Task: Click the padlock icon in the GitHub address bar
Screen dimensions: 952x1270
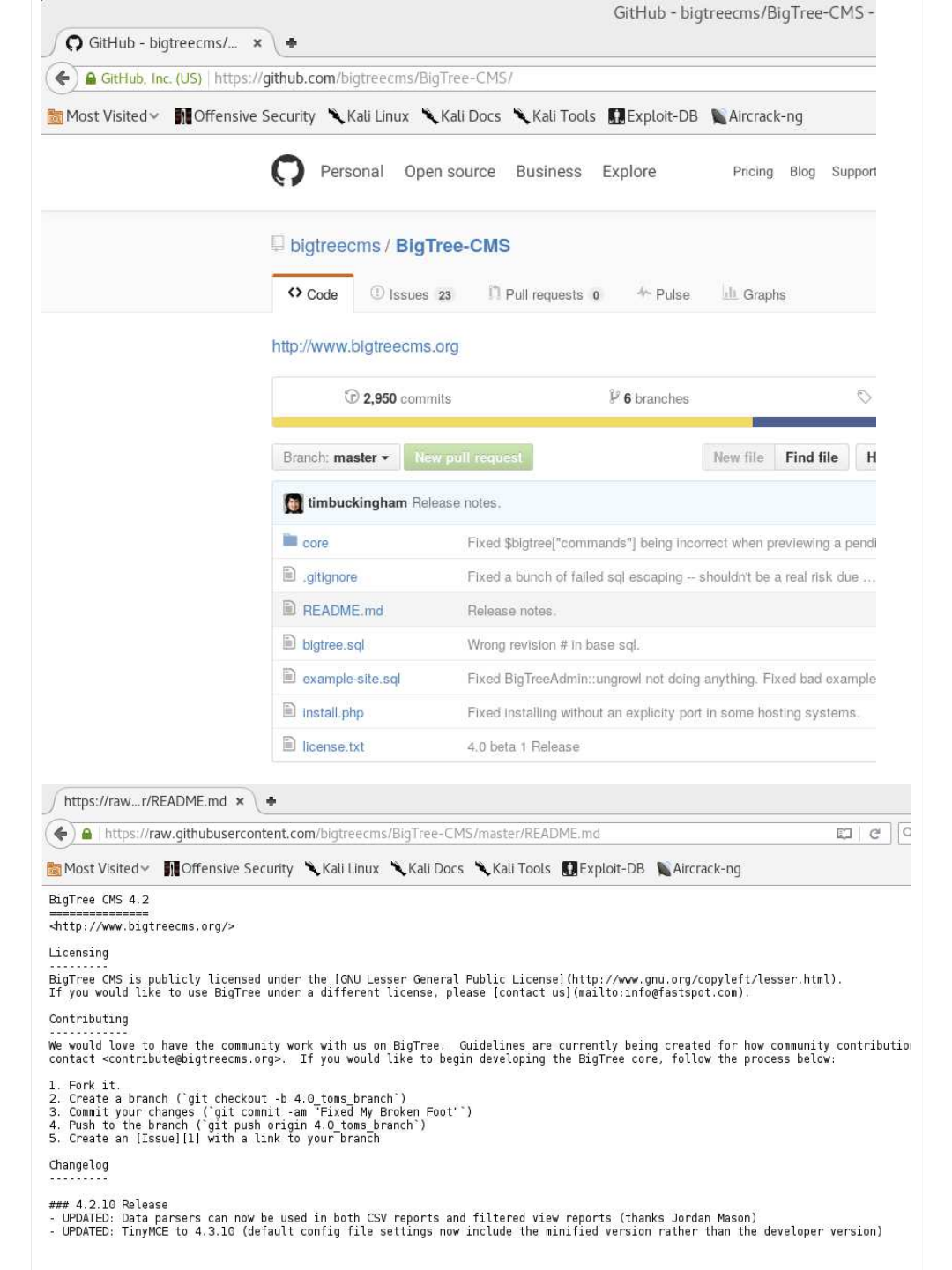Action: pyautogui.click(x=91, y=78)
